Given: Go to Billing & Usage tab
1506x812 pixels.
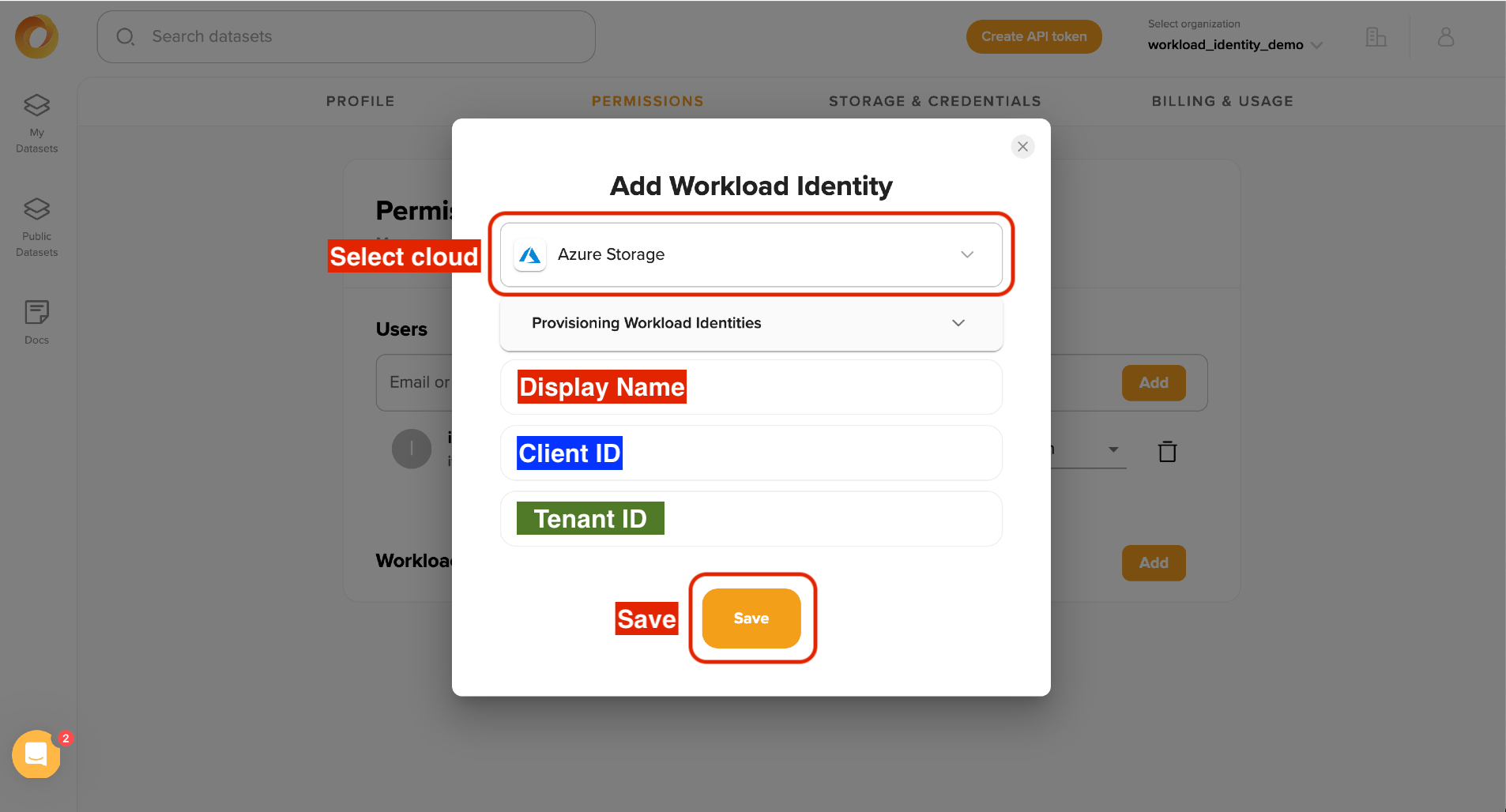Looking at the screenshot, I should 1222,101.
